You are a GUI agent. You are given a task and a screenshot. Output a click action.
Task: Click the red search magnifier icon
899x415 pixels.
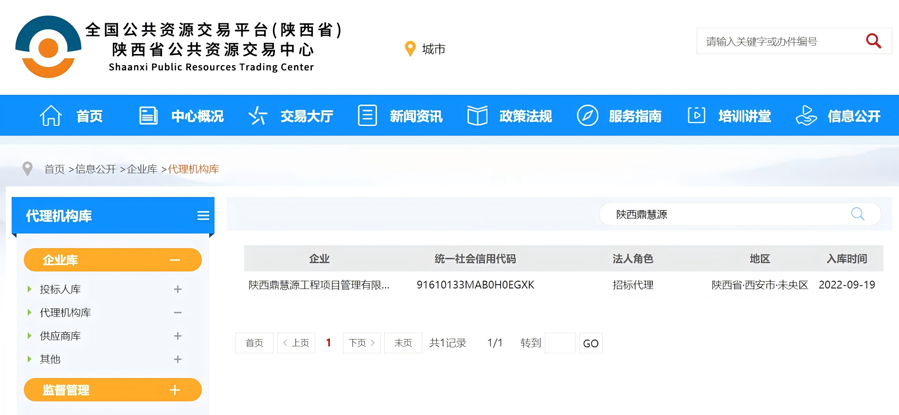(x=873, y=41)
